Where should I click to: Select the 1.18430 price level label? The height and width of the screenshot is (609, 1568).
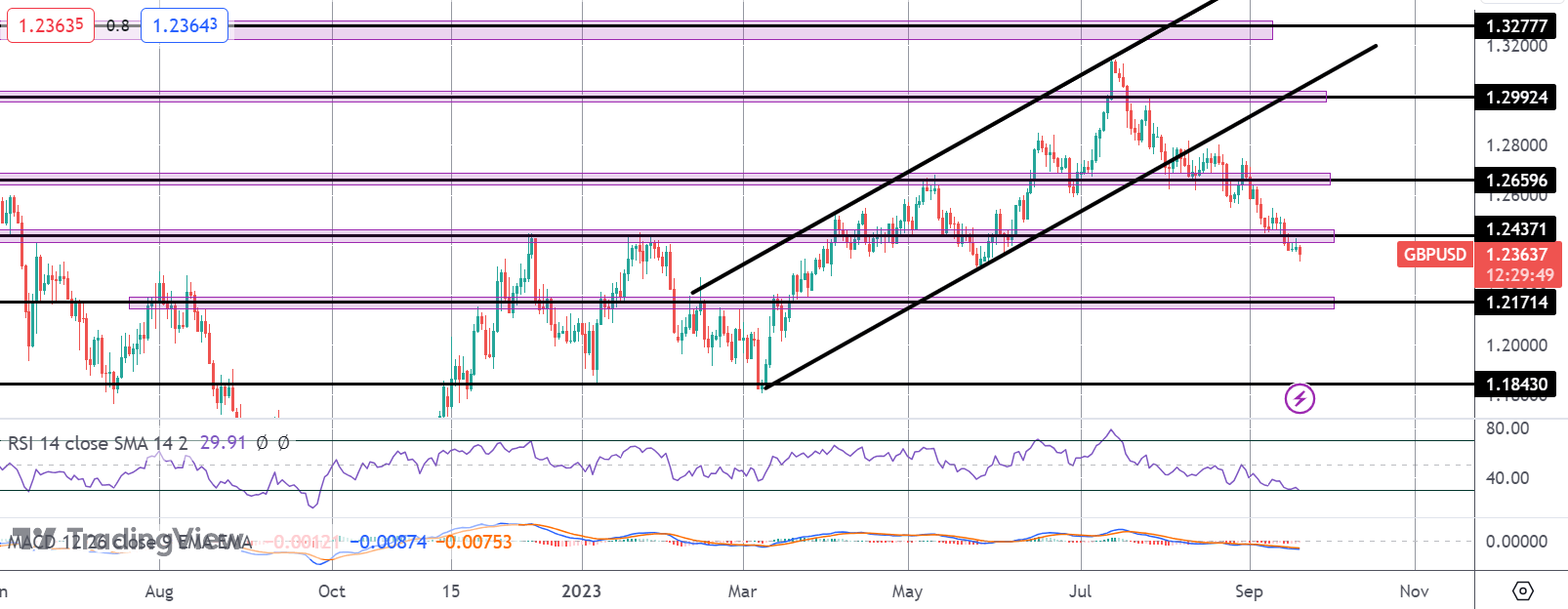pos(1516,385)
